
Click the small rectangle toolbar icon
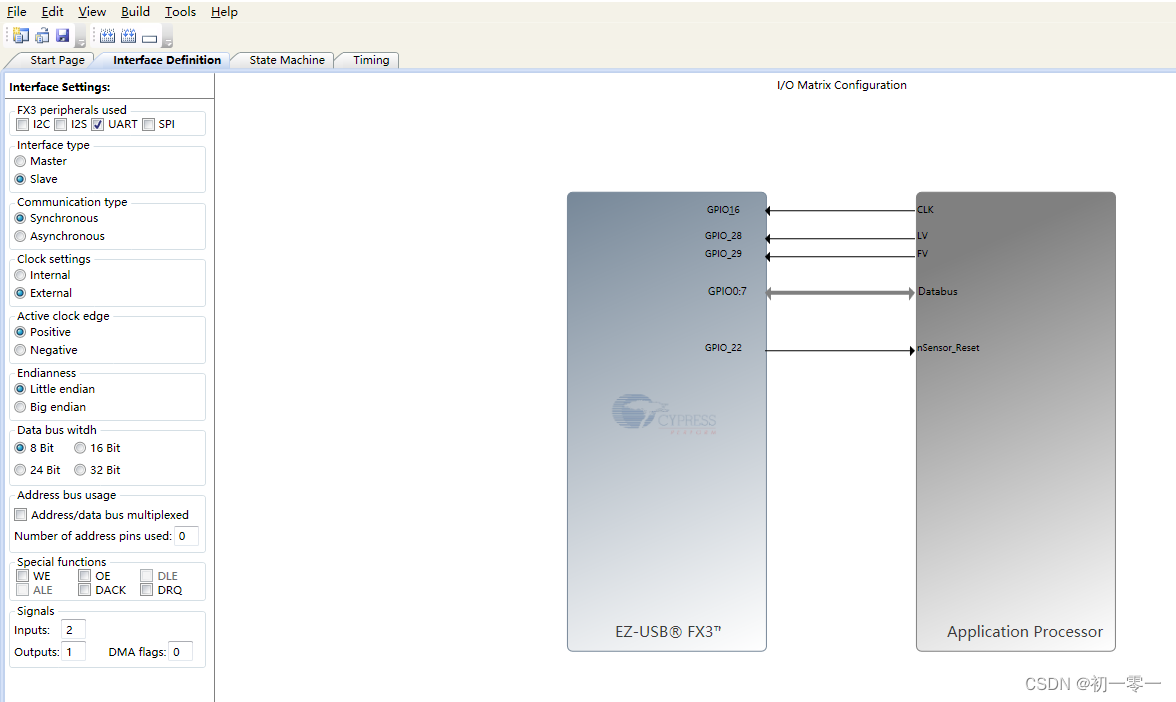(149, 38)
